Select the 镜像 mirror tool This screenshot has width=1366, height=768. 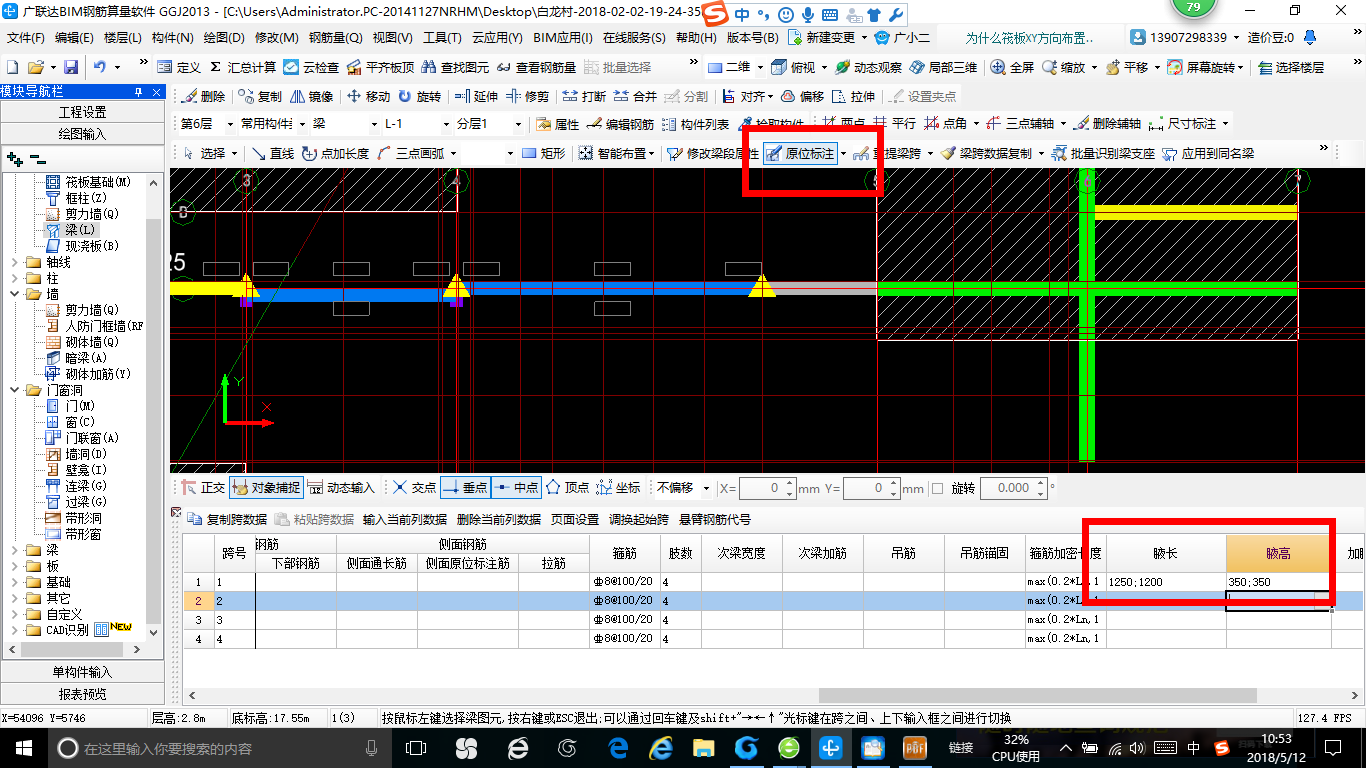[312, 96]
